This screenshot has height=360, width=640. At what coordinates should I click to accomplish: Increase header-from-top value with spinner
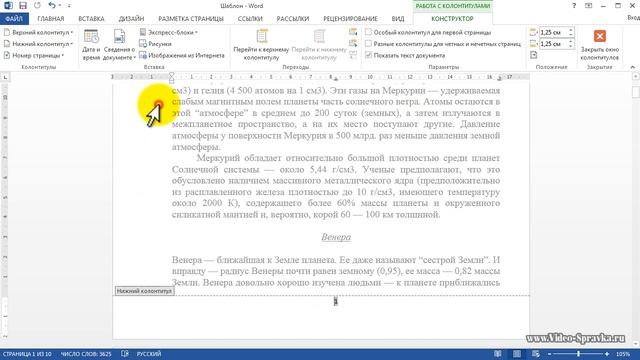point(571,30)
